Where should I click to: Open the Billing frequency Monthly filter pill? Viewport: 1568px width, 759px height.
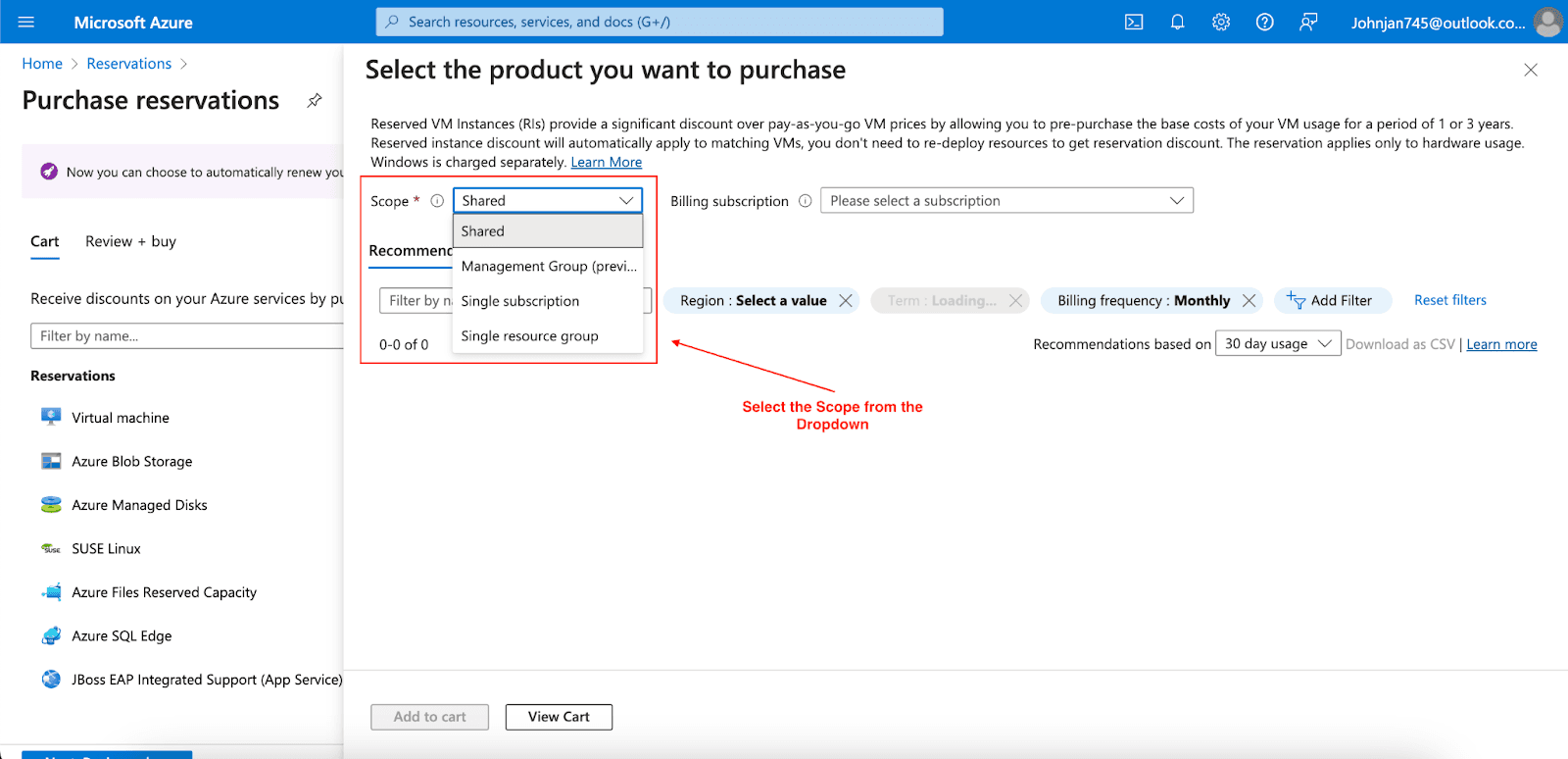tap(1144, 300)
